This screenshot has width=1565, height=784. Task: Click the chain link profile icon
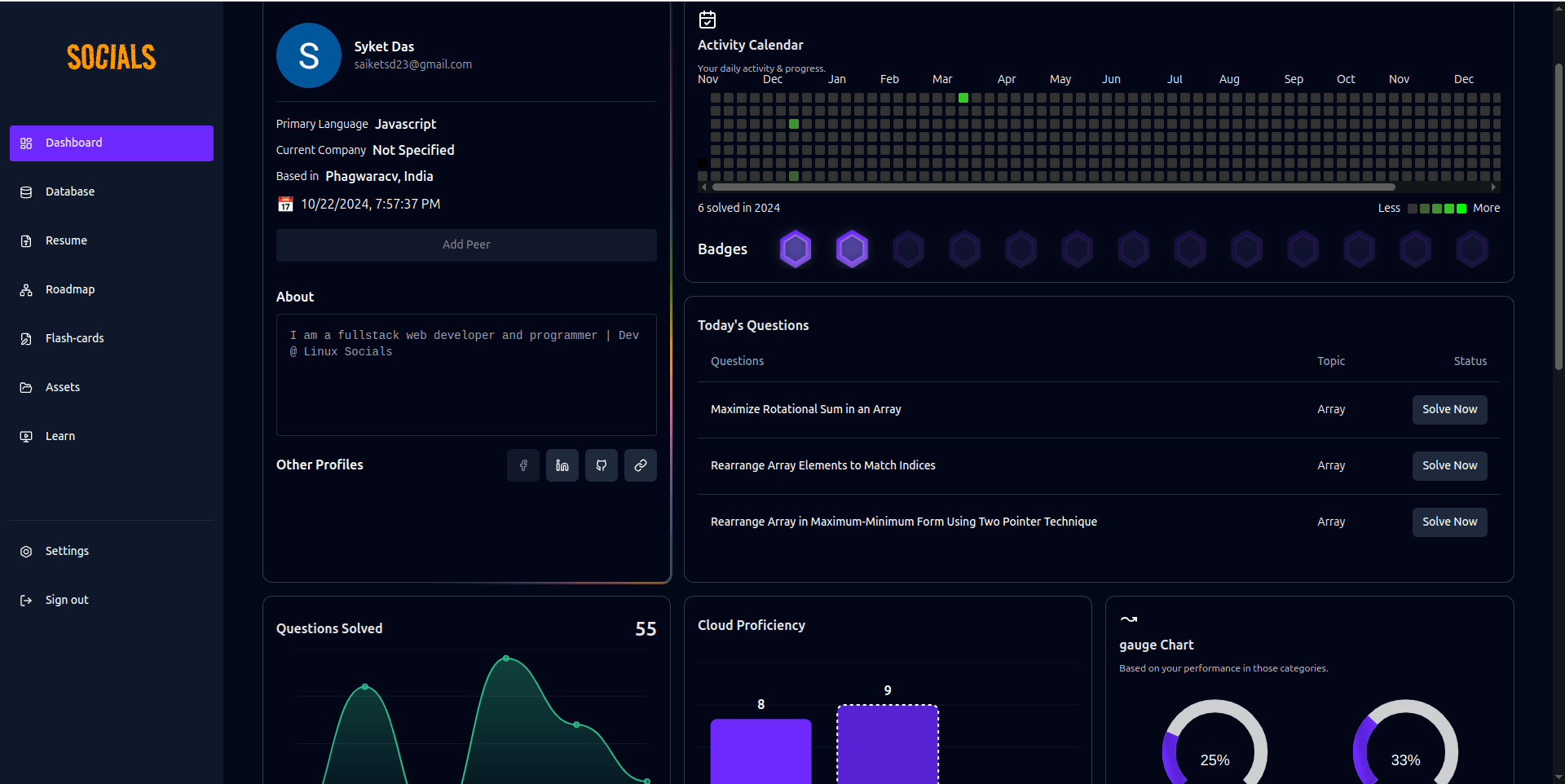641,465
